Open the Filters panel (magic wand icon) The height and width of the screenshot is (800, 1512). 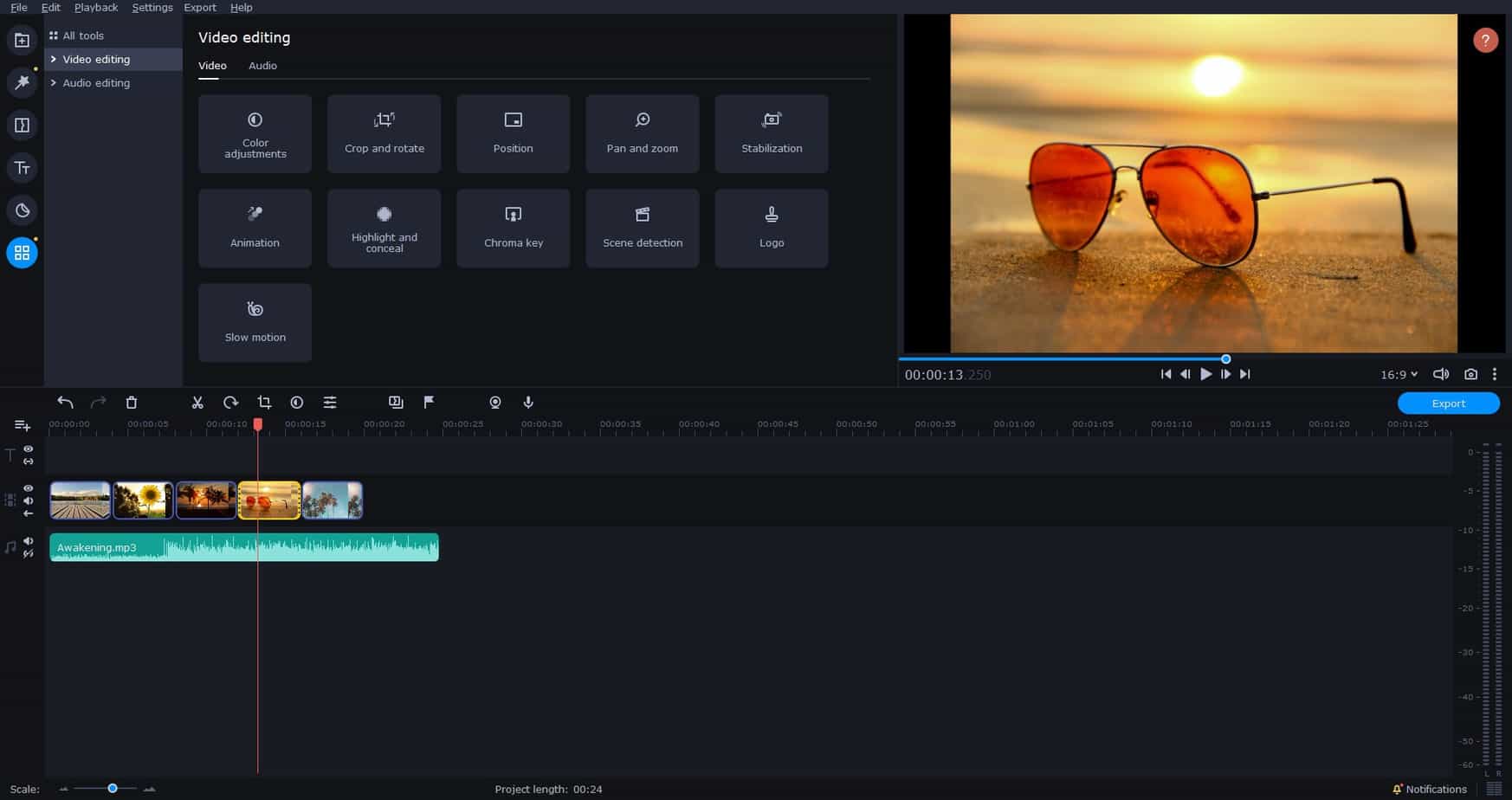[22, 82]
